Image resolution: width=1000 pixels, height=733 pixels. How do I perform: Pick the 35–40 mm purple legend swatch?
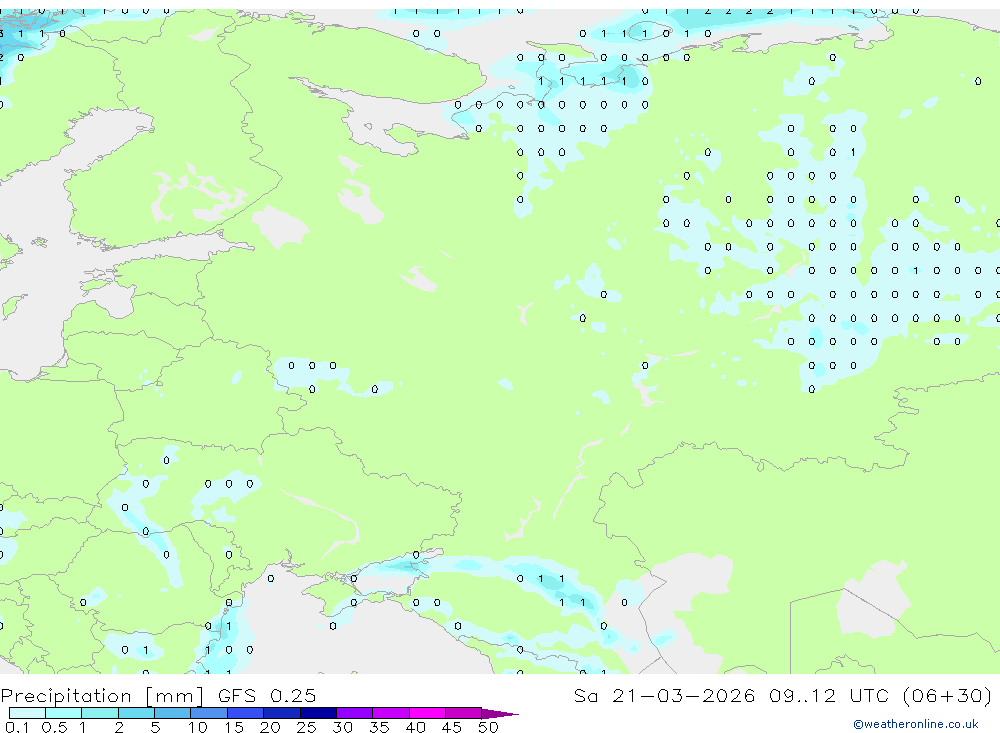coord(391,713)
